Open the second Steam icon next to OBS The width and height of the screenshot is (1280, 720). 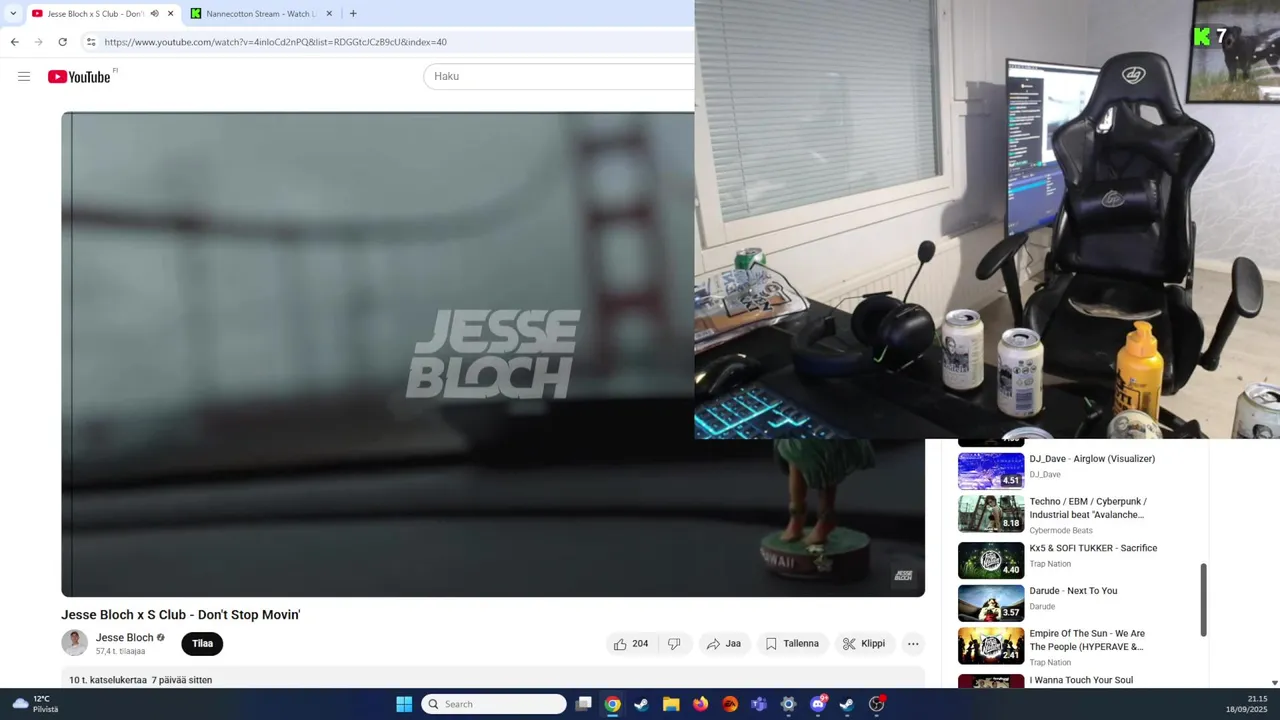(847, 704)
